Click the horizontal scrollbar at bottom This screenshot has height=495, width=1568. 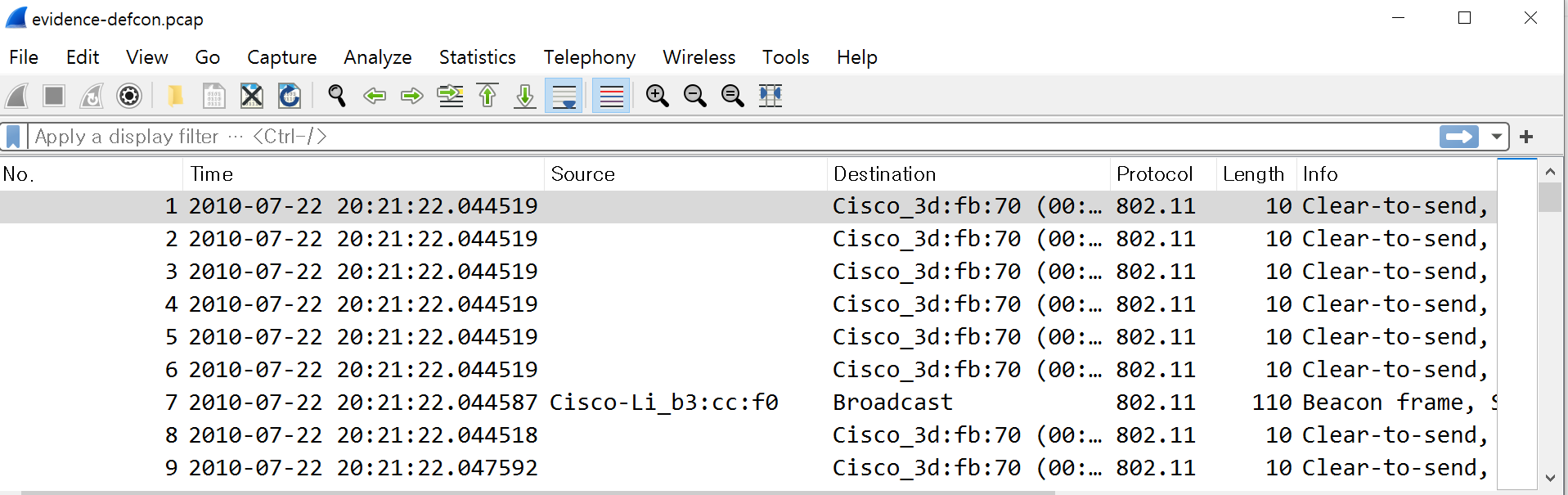coord(537,493)
